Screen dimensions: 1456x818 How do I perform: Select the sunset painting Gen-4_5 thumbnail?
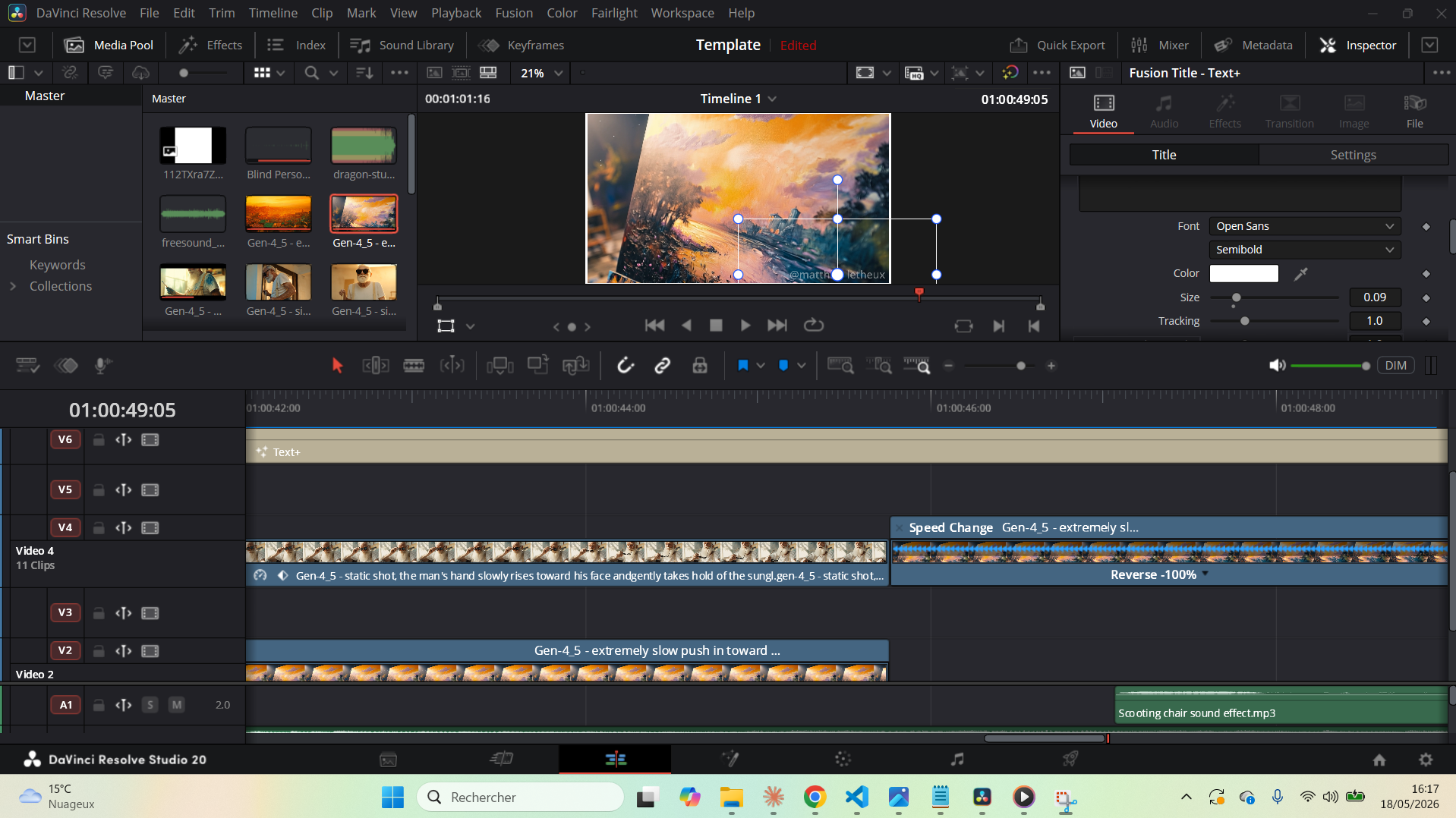tap(364, 214)
